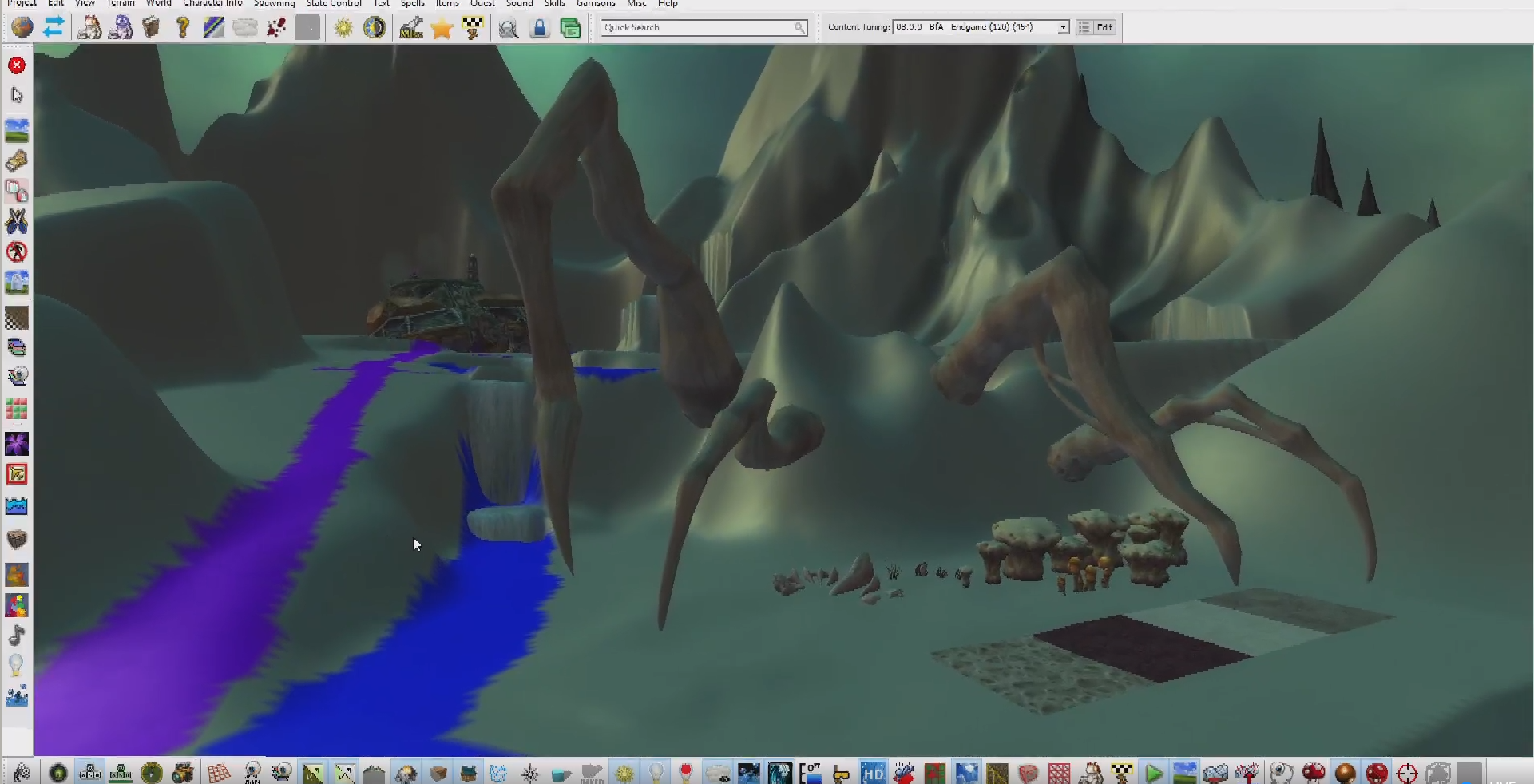
Task: Click the orange star icon
Action: tap(442, 29)
